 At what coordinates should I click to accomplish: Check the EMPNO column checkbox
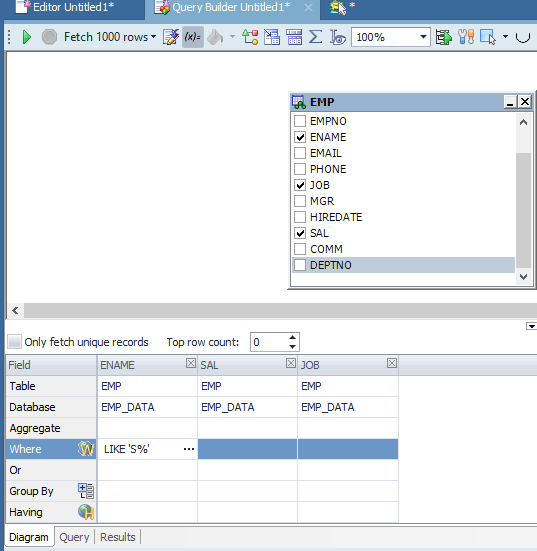click(300, 121)
